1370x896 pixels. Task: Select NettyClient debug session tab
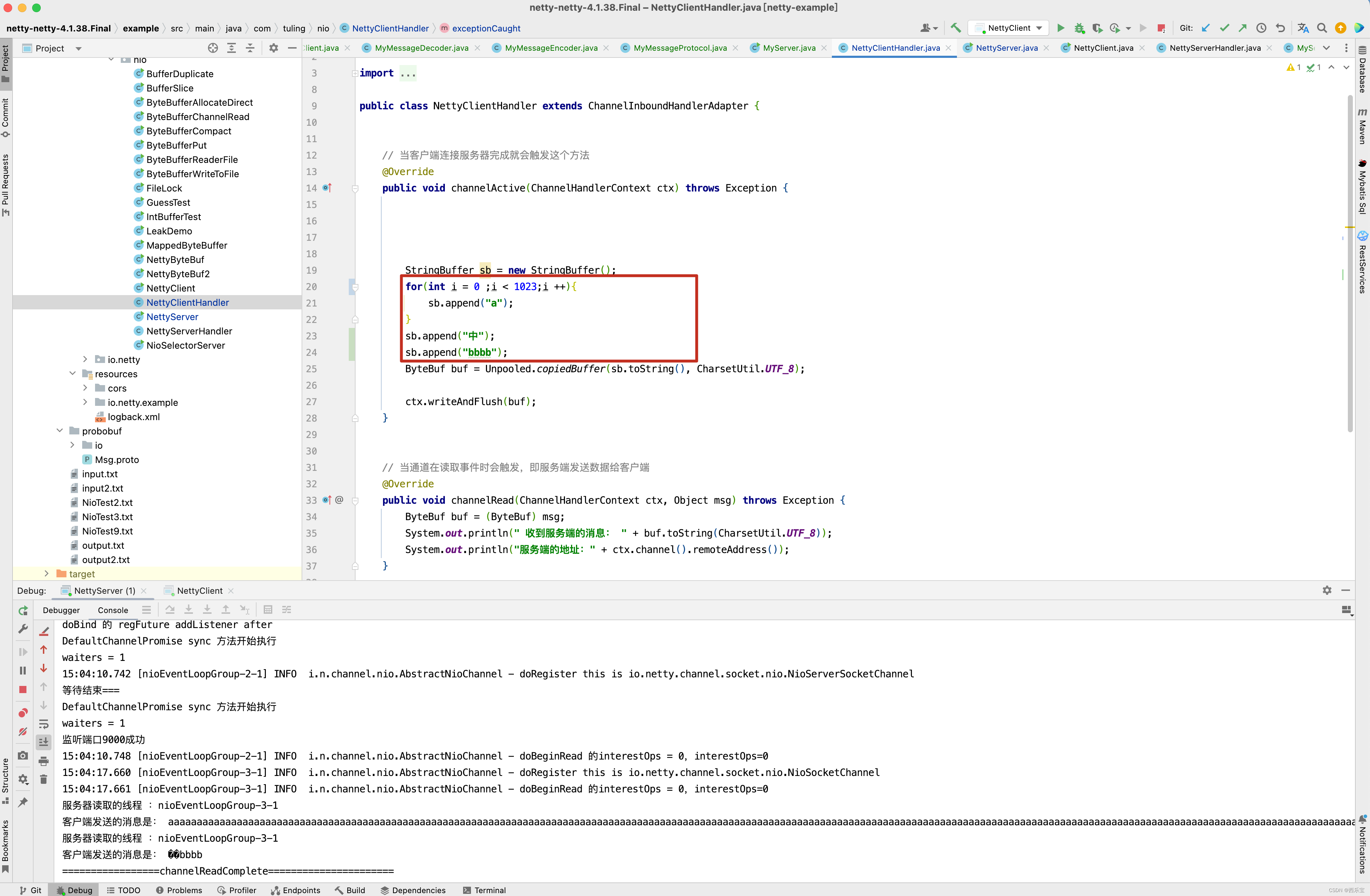199,591
